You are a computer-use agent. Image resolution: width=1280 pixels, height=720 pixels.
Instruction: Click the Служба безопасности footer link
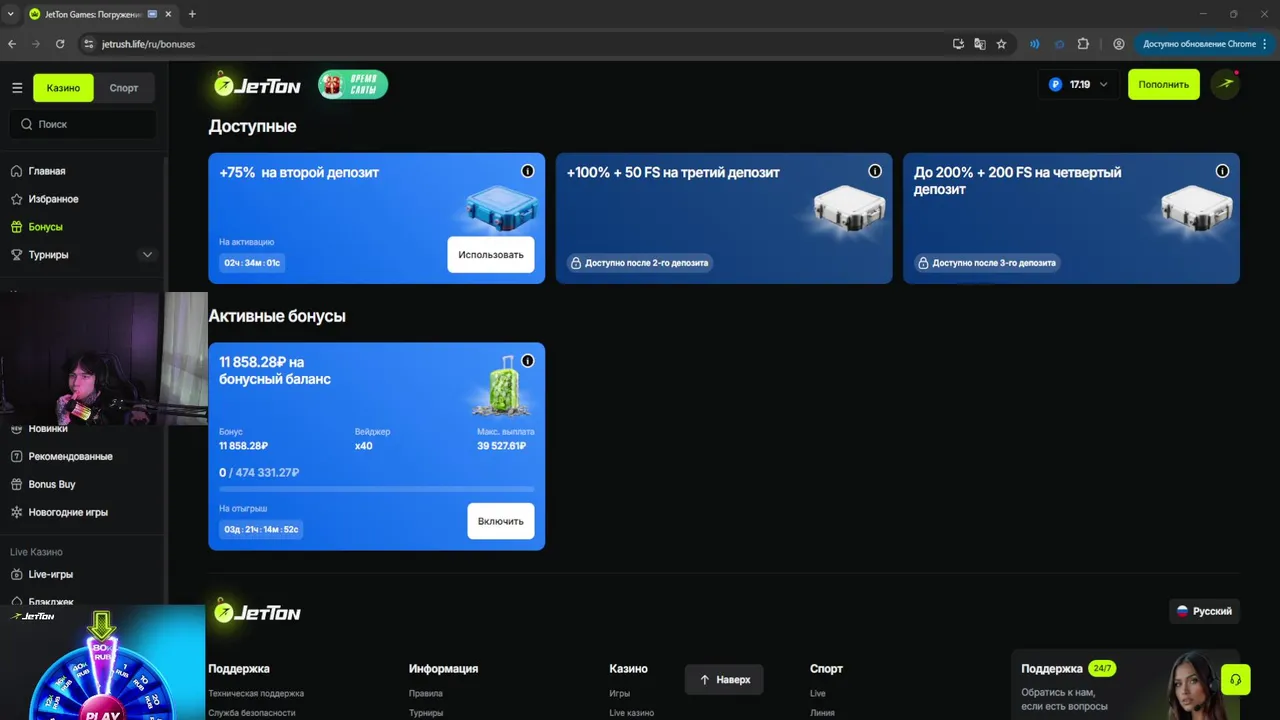[252, 713]
